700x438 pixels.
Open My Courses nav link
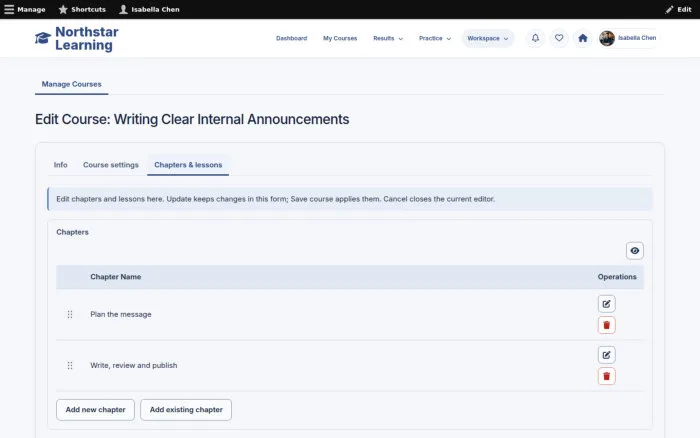(x=340, y=38)
